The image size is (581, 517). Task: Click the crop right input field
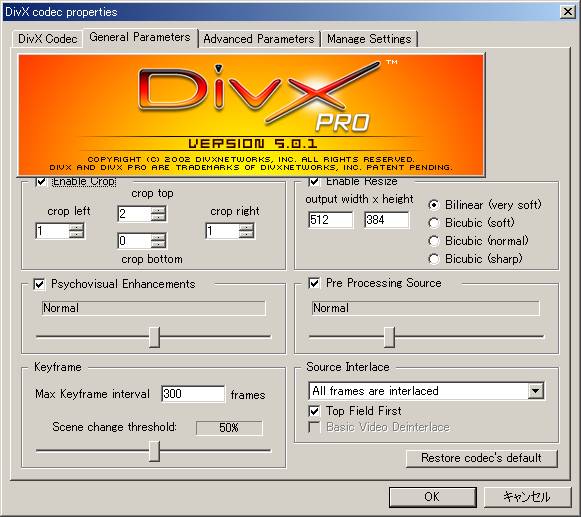[x=222, y=231]
